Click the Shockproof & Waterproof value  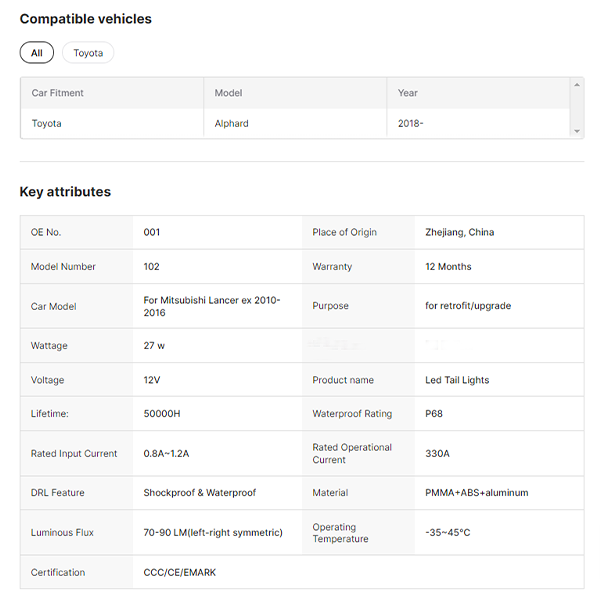[200, 492]
